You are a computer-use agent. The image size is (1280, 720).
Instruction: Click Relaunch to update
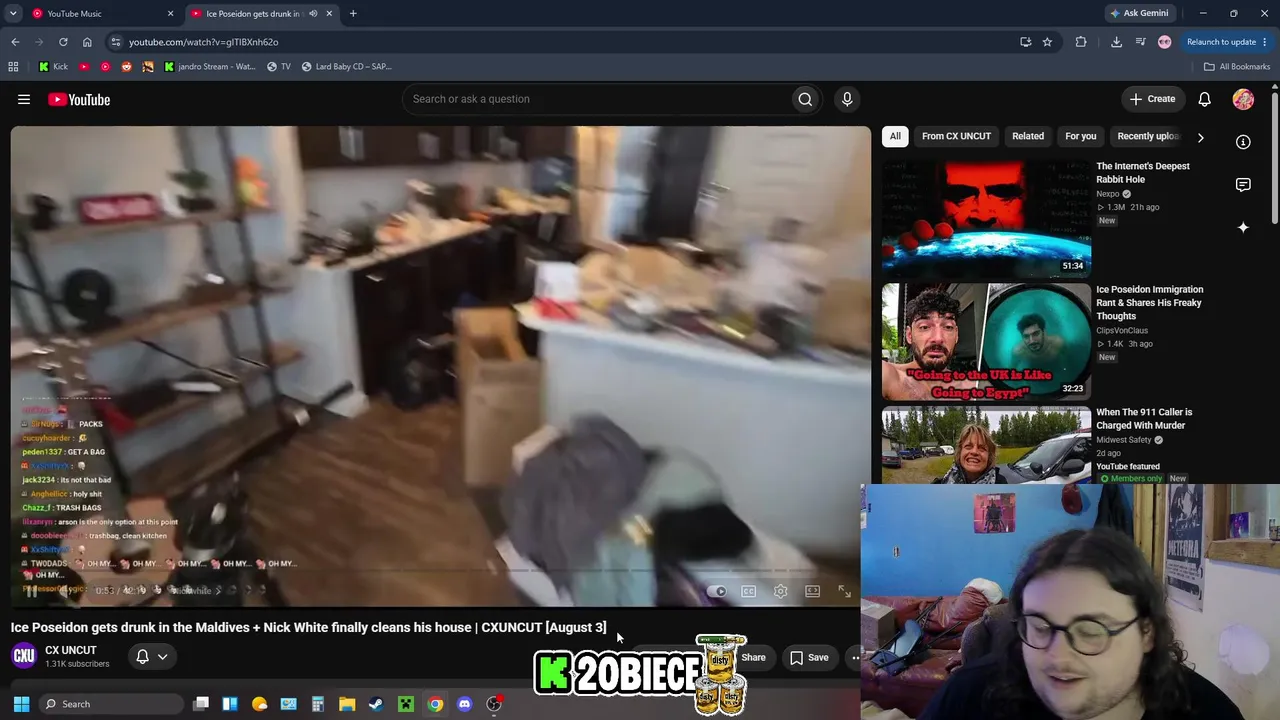coord(1221,42)
